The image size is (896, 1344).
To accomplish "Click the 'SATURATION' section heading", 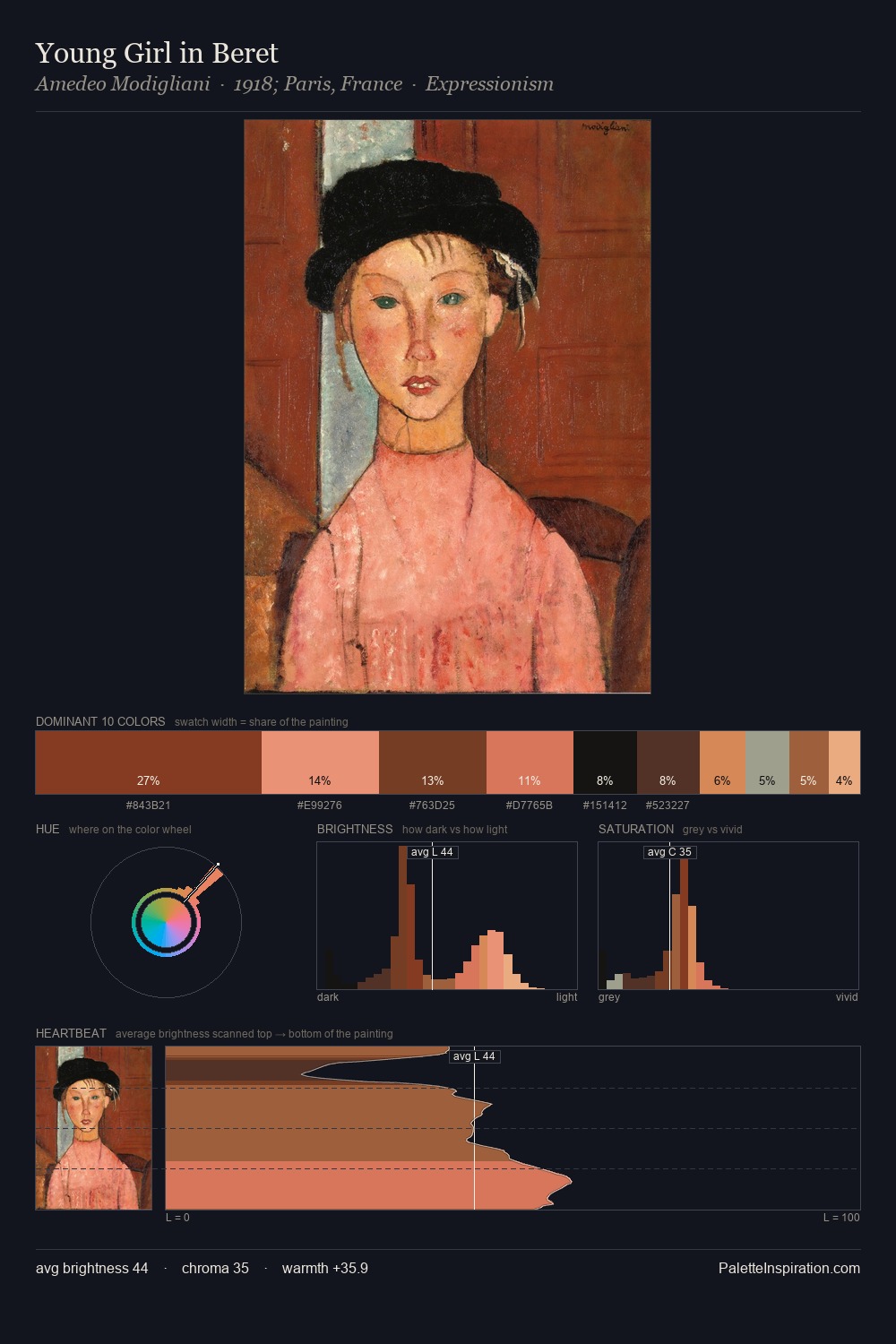I will (x=636, y=829).
